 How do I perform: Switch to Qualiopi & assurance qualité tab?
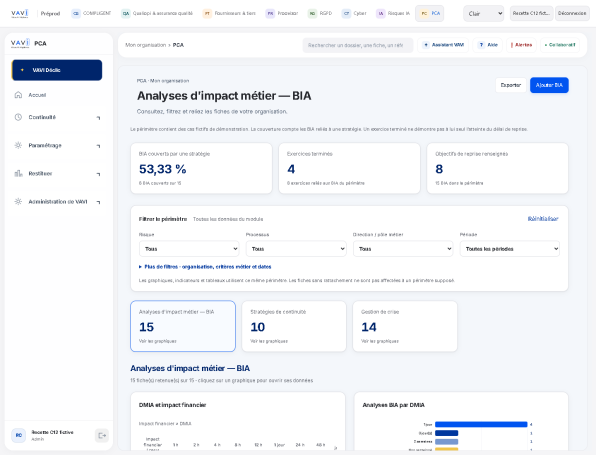(x=157, y=14)
